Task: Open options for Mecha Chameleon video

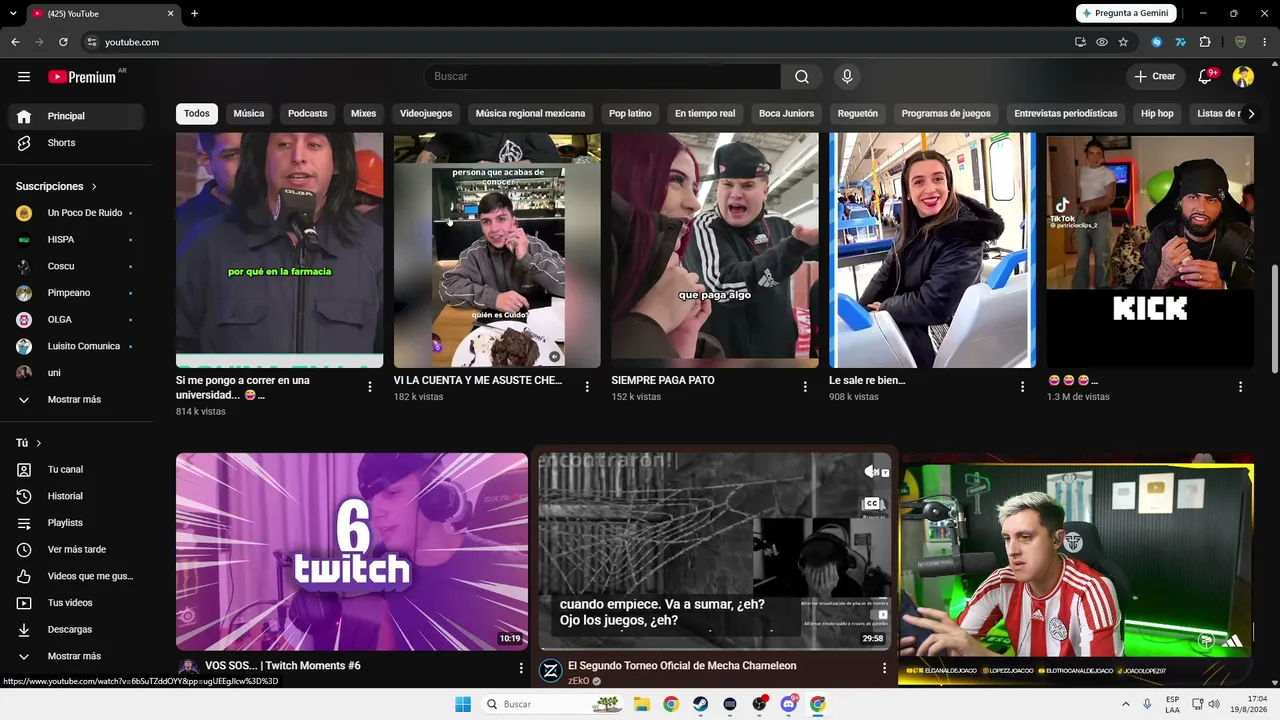Action: (884, 668)
